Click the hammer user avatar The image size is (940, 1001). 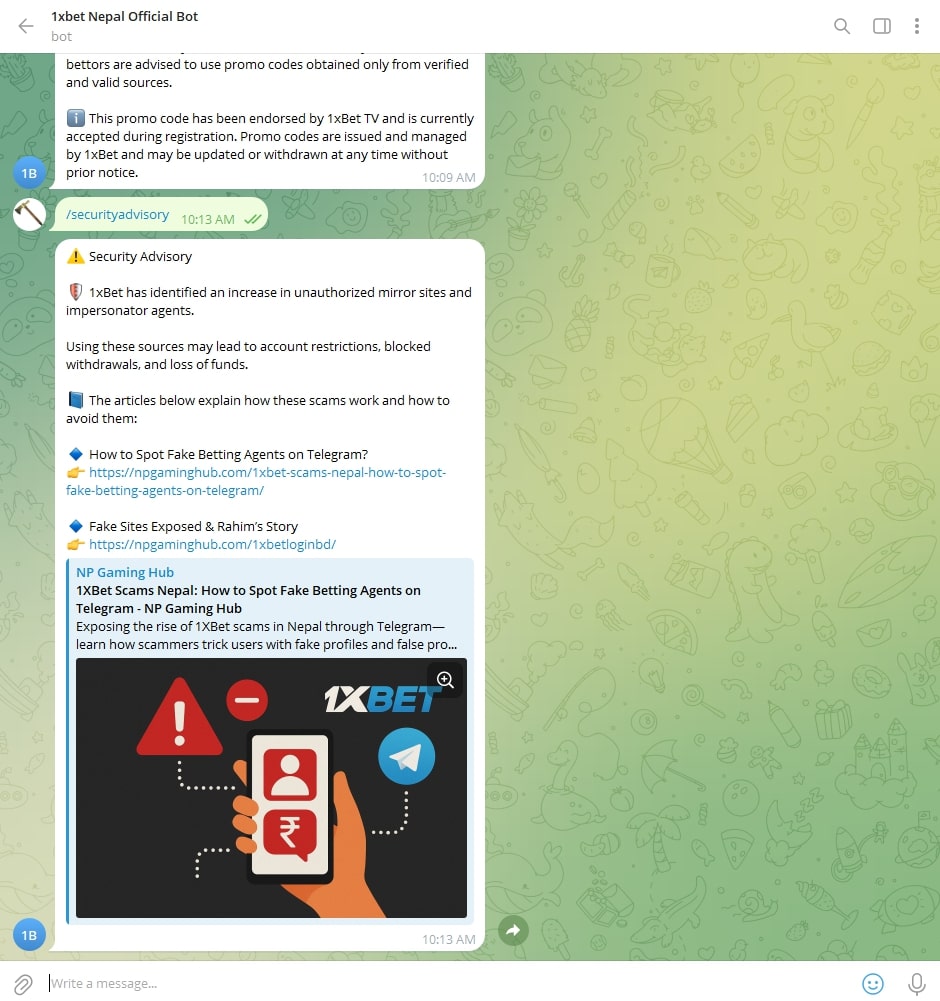click(x=29, y=214)
